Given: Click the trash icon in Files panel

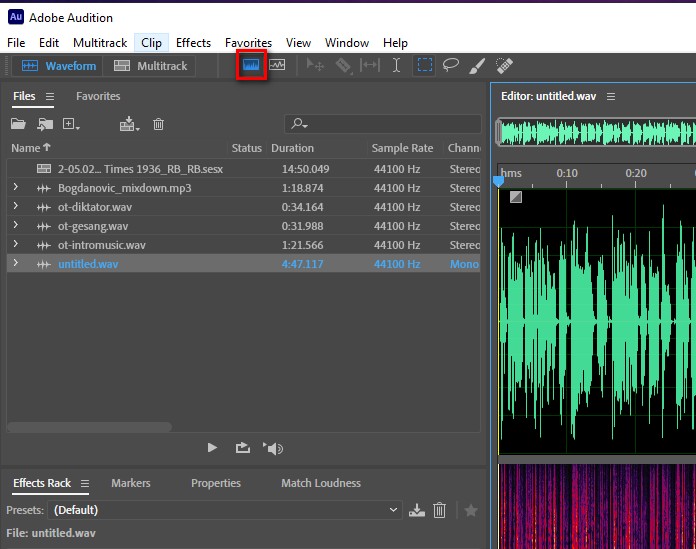Looking at the screenshot, I should 158,124.
